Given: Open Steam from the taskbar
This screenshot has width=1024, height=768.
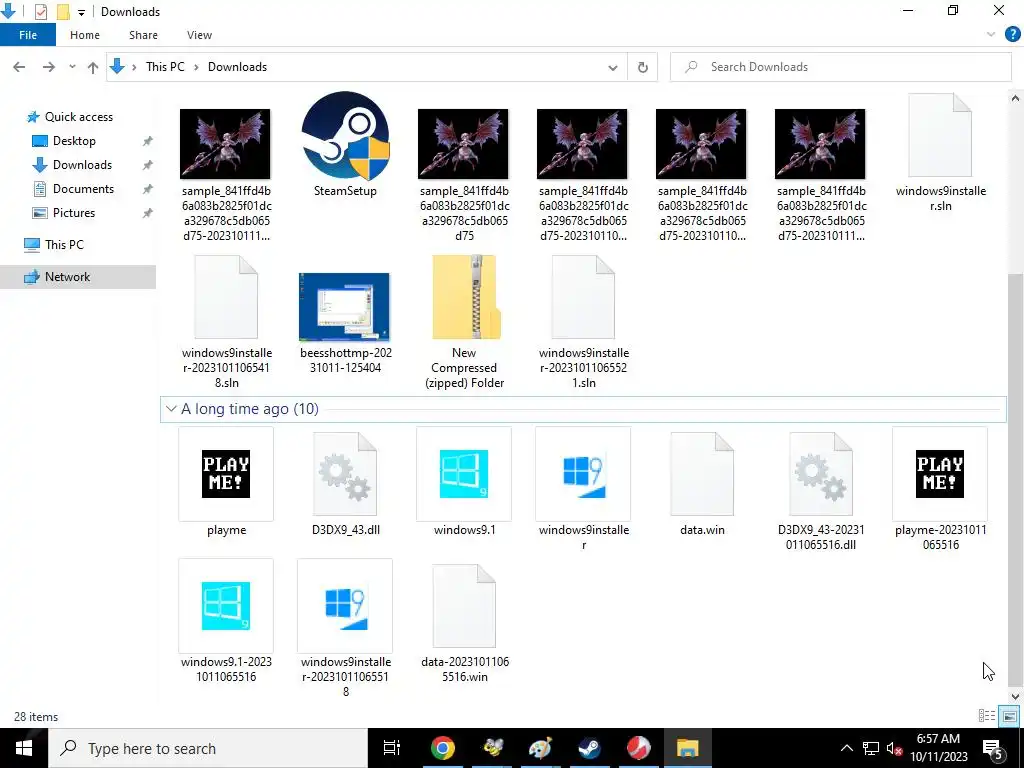Looking at the screenshot, I should (x=589, y=748).
